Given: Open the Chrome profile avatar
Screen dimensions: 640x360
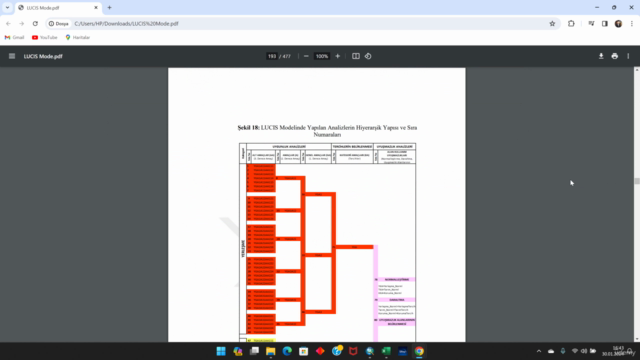Looking at the screenshot, I should (618, 24).
